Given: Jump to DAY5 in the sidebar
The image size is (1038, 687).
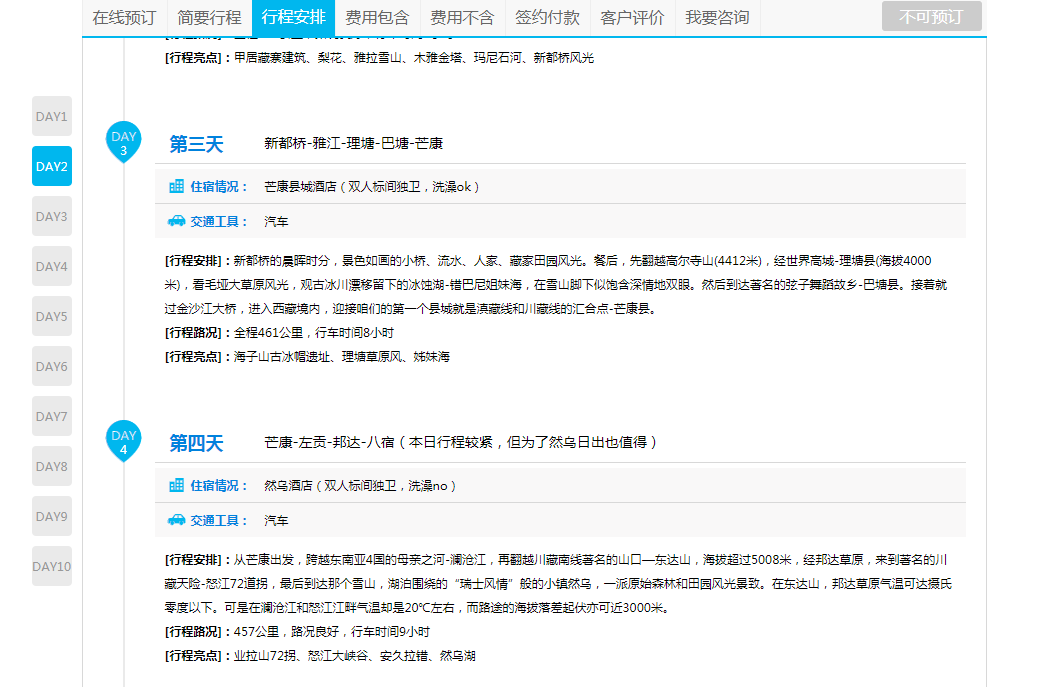Looking at the screenshot, I should tap(52, 316).
